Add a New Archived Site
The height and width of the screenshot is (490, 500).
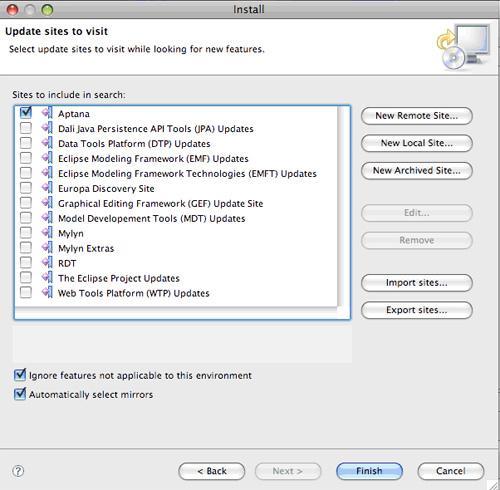(x=417, y=171)
